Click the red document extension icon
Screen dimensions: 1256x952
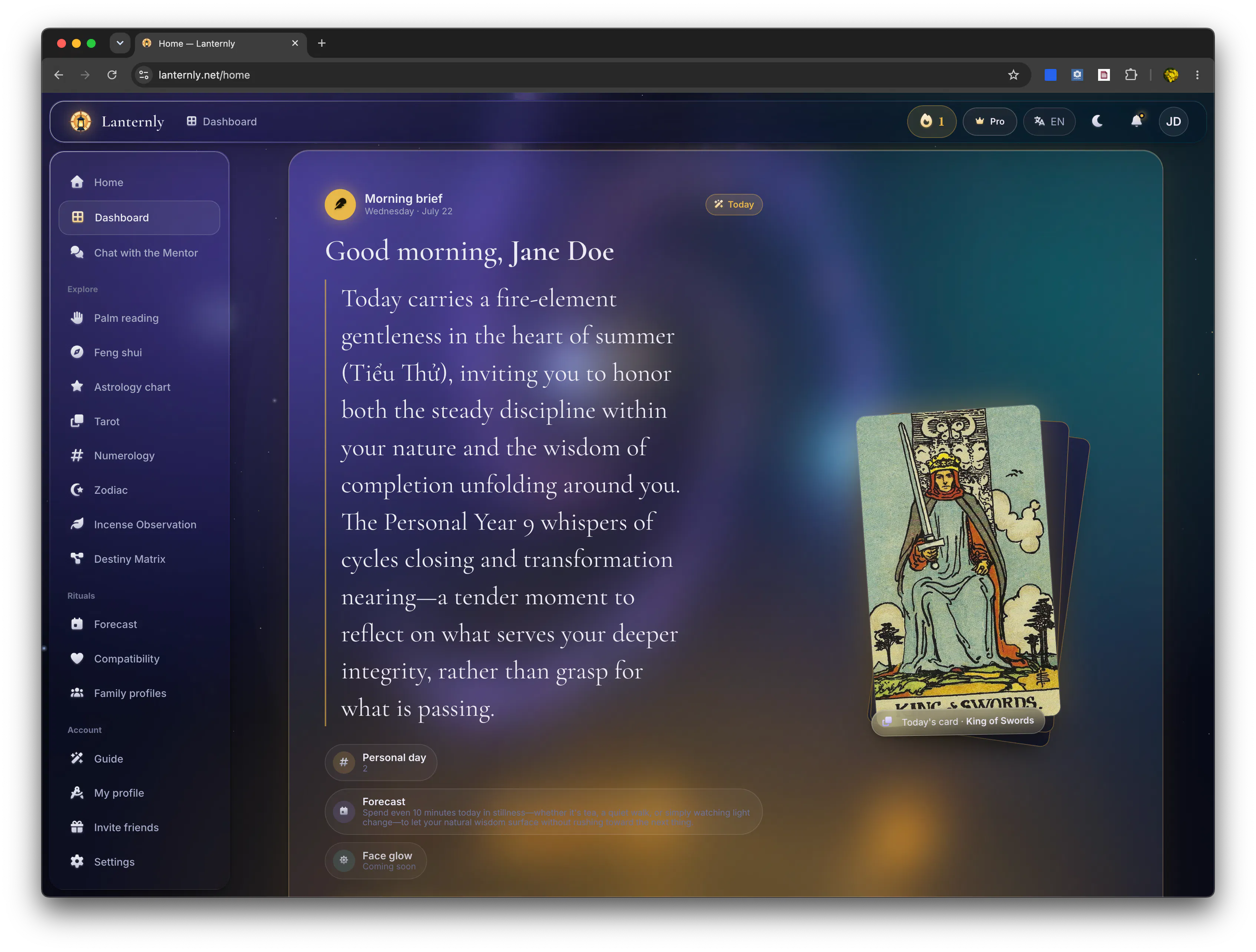[x=1104, y=75]
